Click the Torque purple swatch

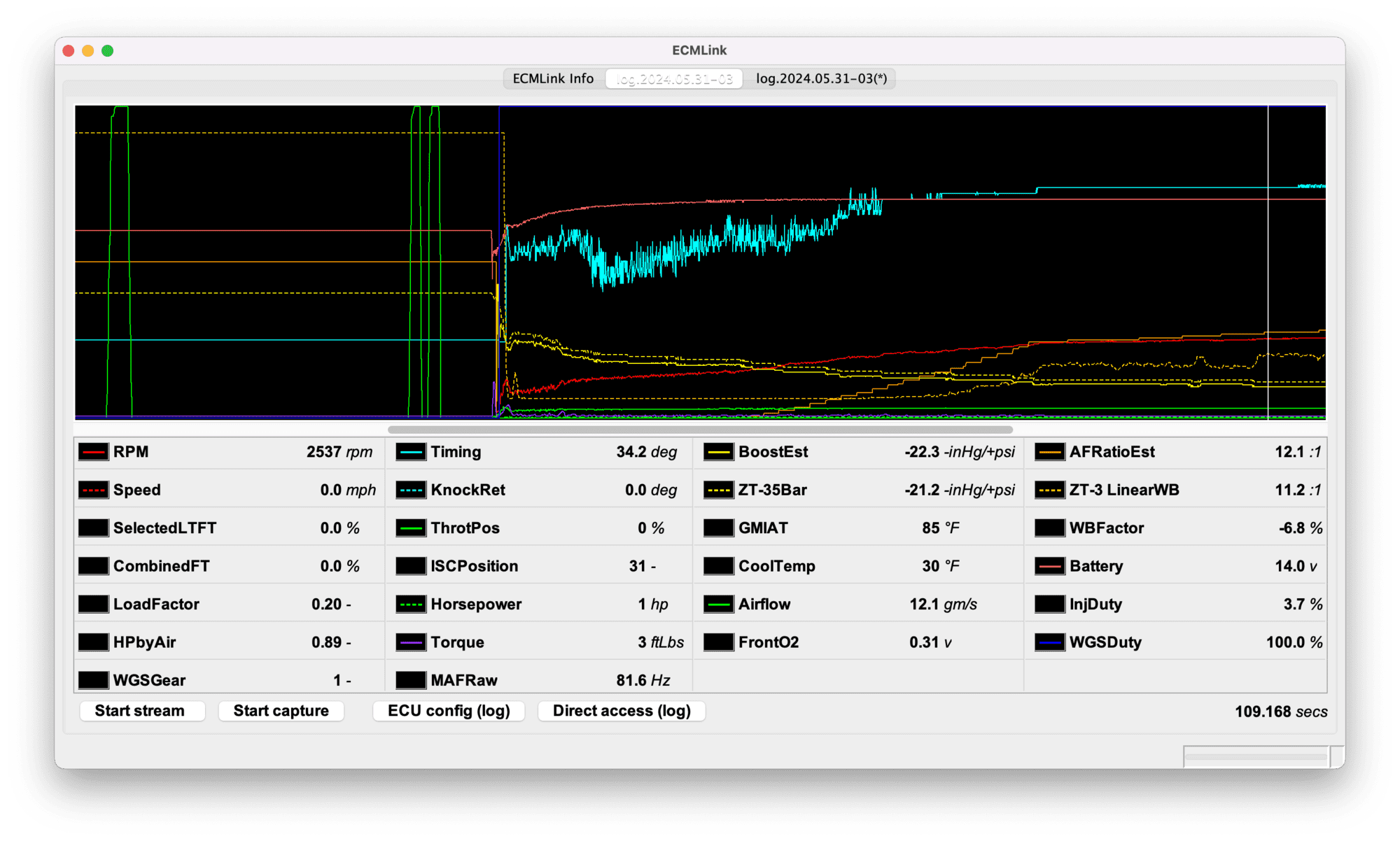point(411,642)
